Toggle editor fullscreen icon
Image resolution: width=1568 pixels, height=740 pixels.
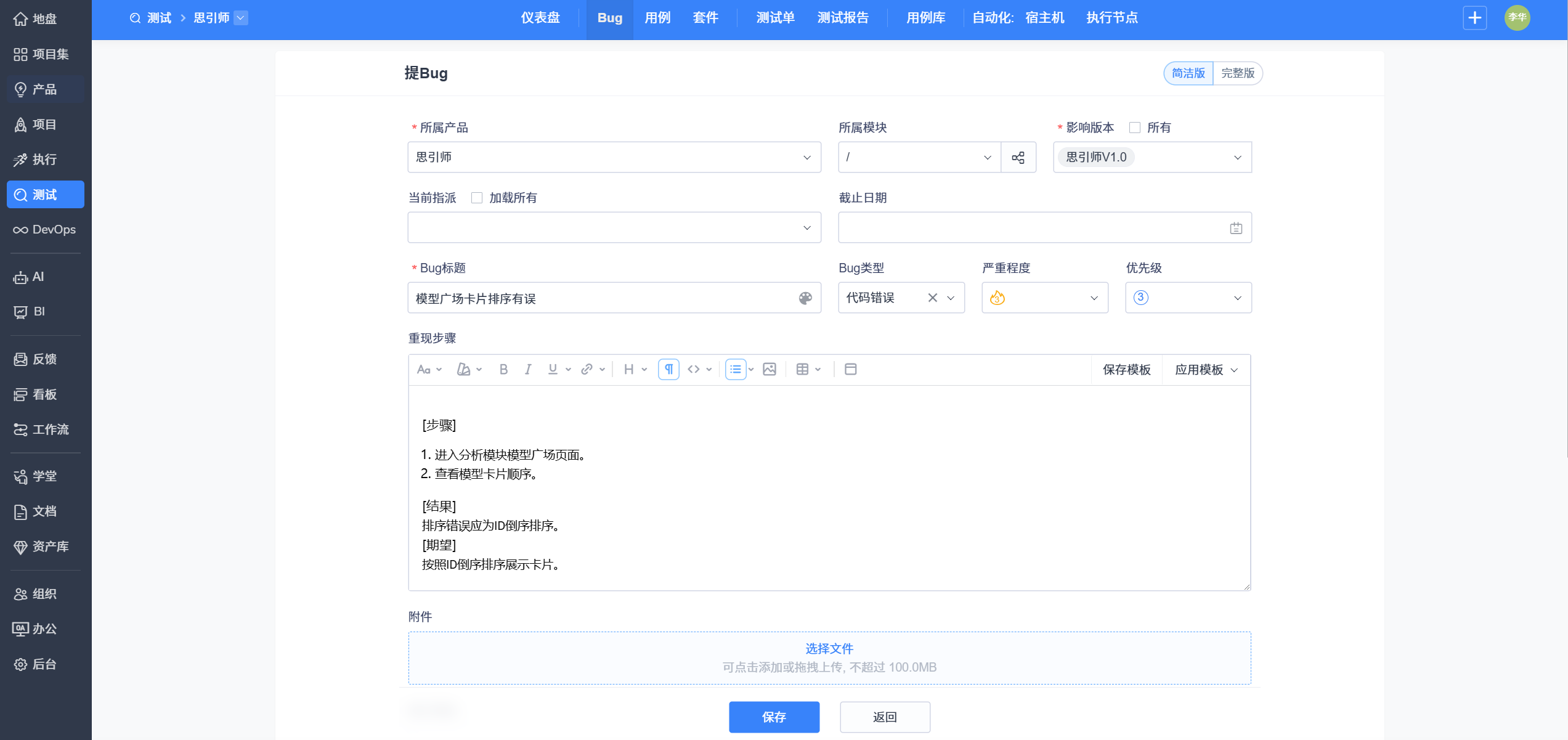click(850, 369)
